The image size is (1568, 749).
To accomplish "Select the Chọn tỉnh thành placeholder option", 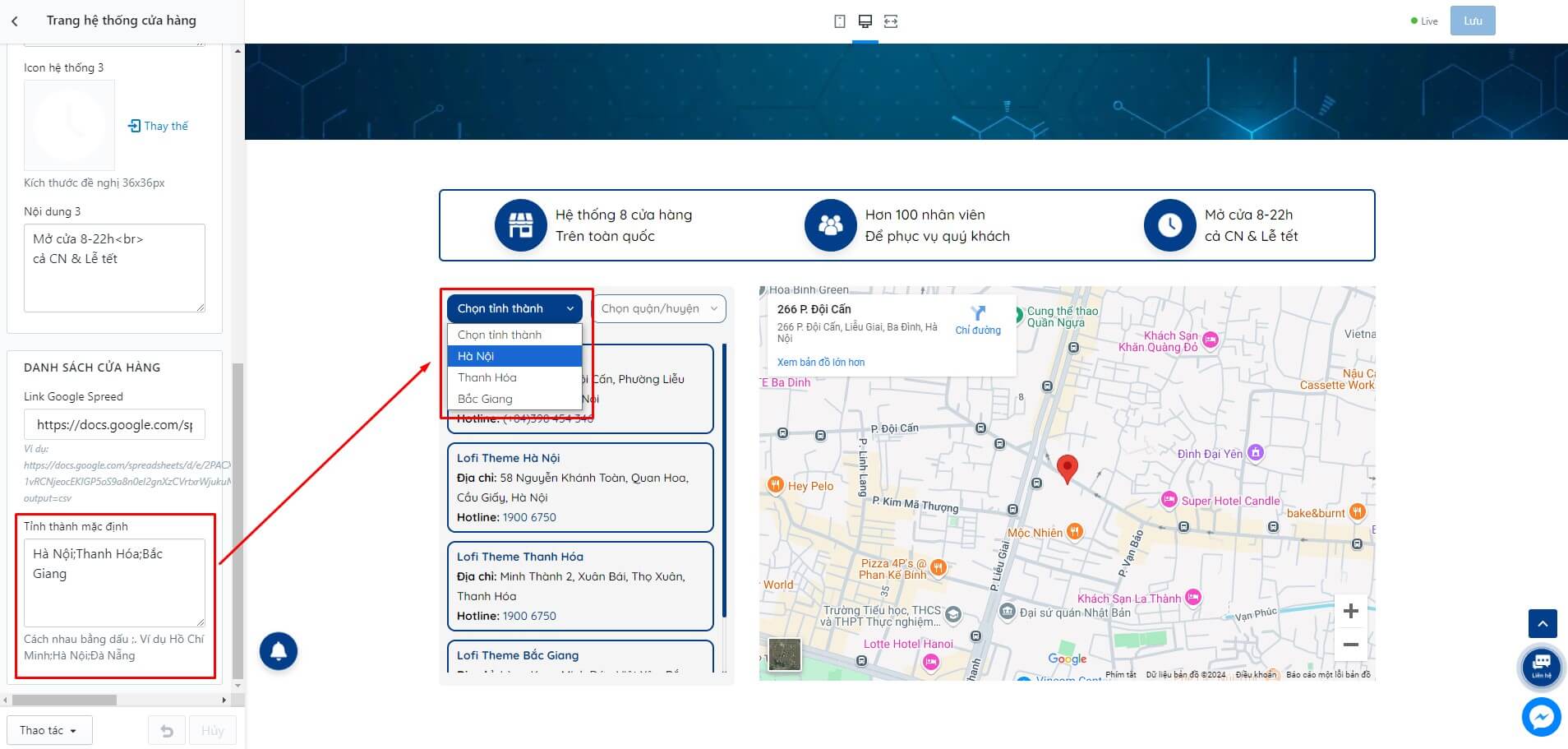I will click(x=514, y=335).
